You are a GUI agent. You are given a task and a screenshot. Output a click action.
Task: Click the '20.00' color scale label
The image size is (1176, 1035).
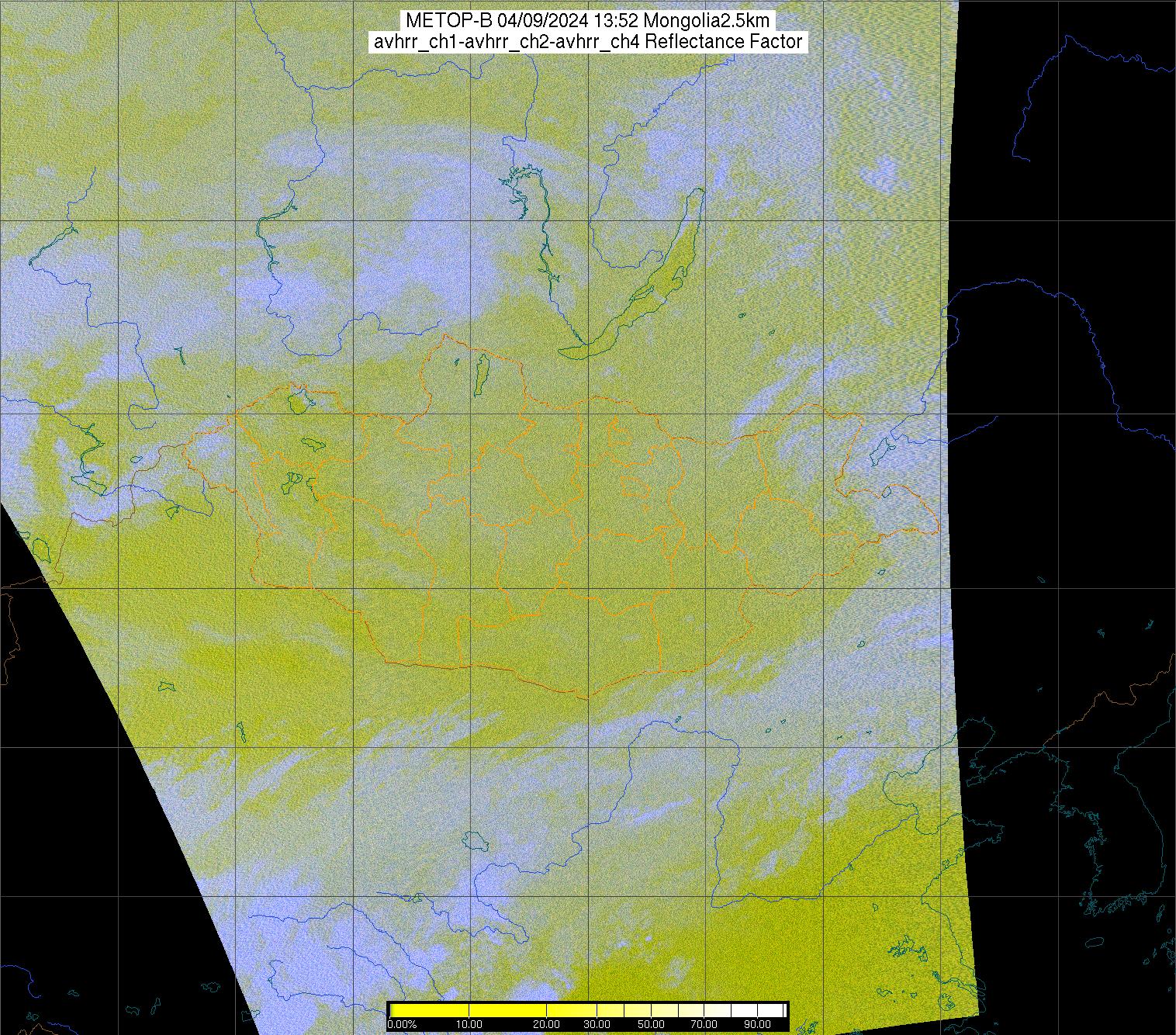tap(547, 1024)
